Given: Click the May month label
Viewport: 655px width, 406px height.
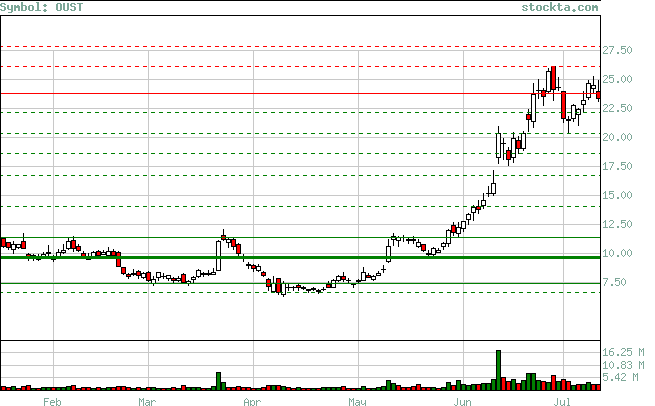Looking at the screenshot, I should click(357, 401).
